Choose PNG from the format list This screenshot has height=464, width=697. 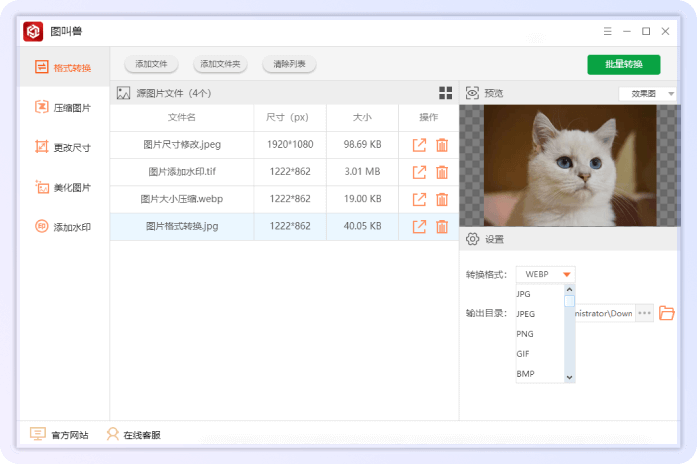[540, 334]
